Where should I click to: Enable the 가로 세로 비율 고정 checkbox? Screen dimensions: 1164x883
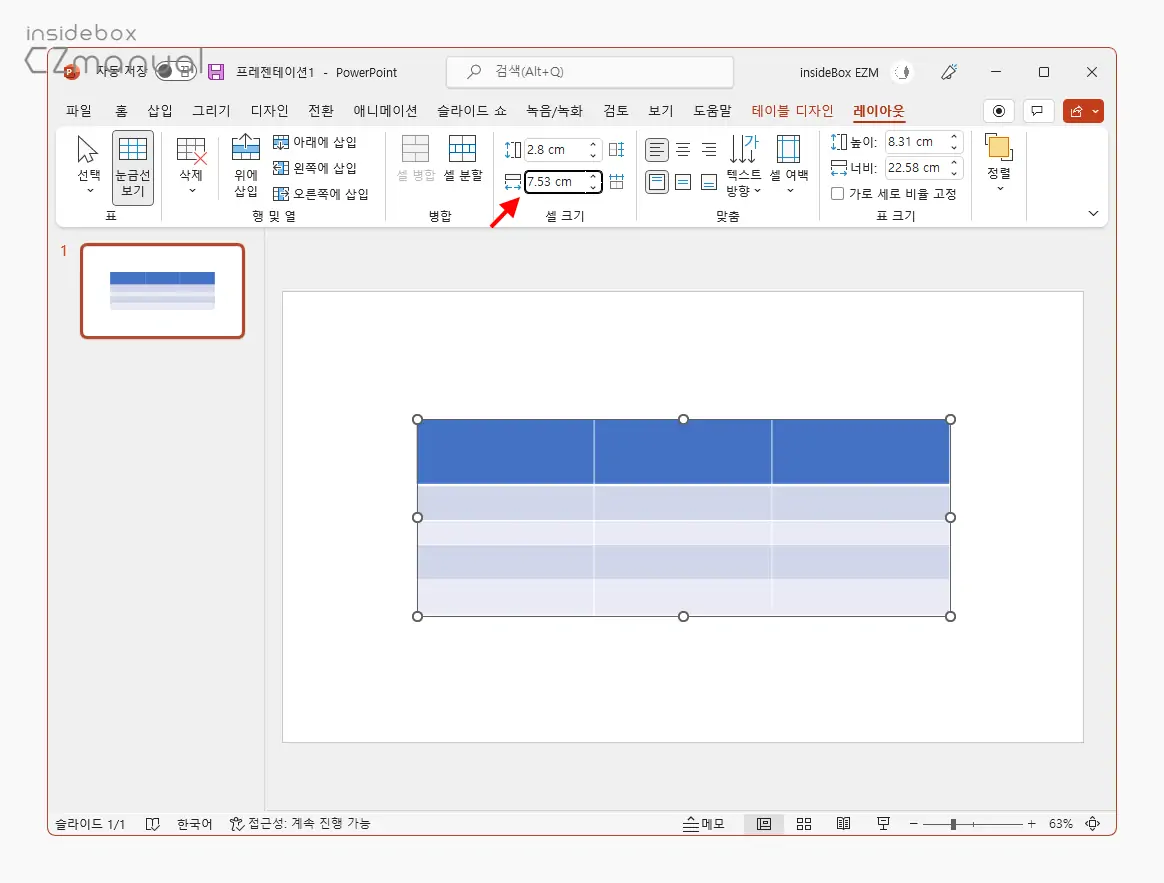coord(838,194)
